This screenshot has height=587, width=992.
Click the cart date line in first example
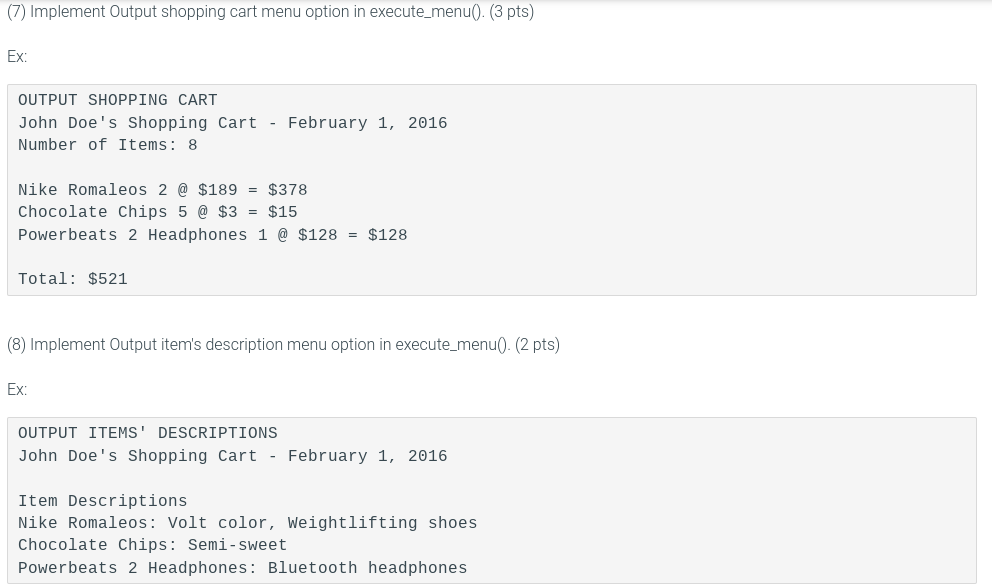pos(232,123)
